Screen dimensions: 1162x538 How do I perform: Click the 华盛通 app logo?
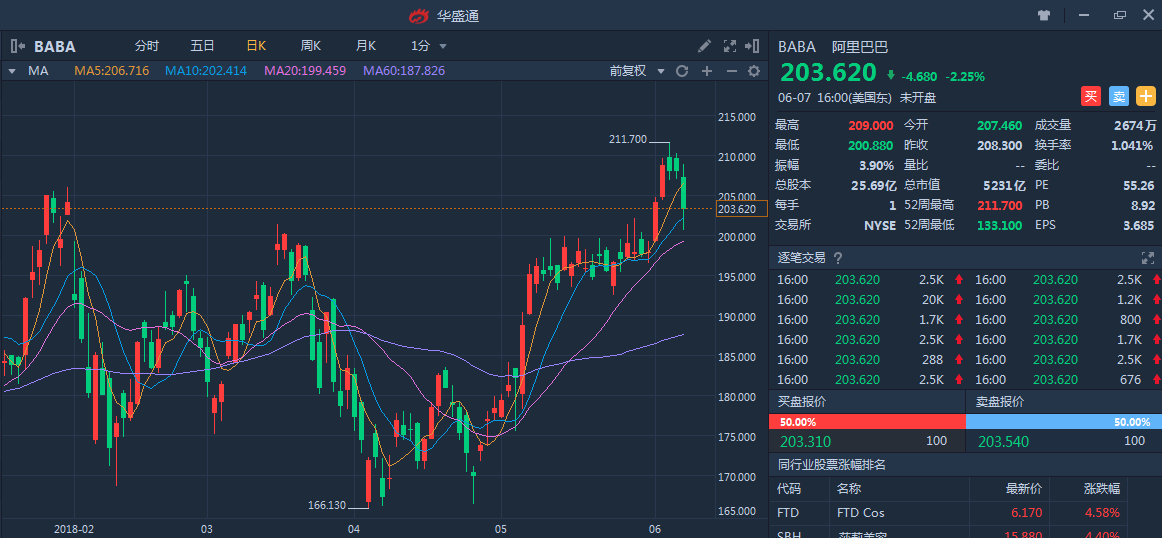pos(419,16)
